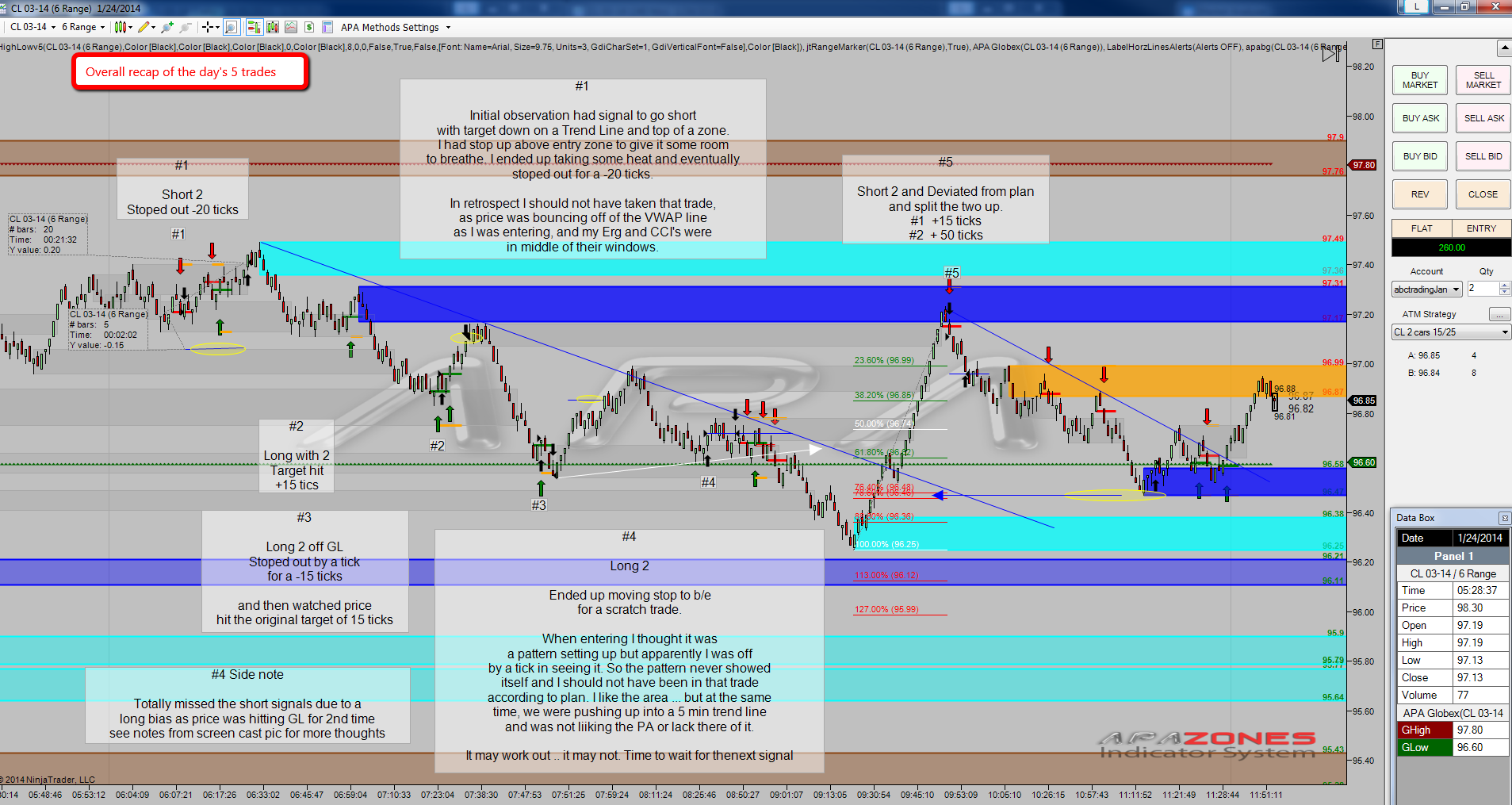This screenshot has width=1512, height=805.
Task: Click the REV reverse position button
Action: pos(1420,194)
